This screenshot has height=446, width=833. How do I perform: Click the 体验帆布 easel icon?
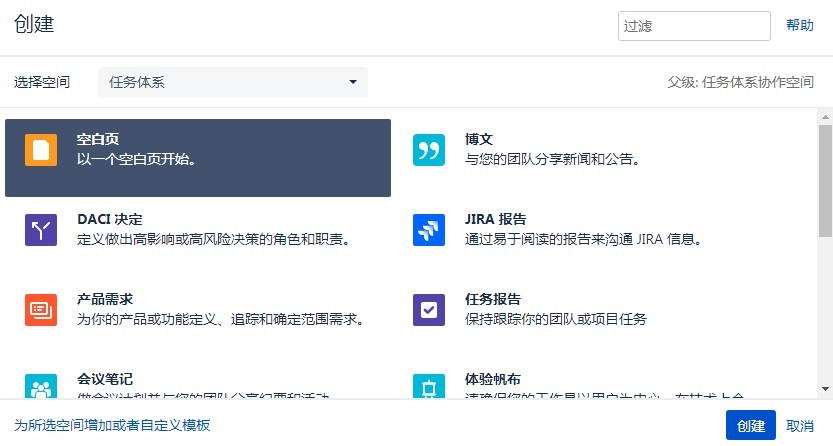click(x=429, y=386)
